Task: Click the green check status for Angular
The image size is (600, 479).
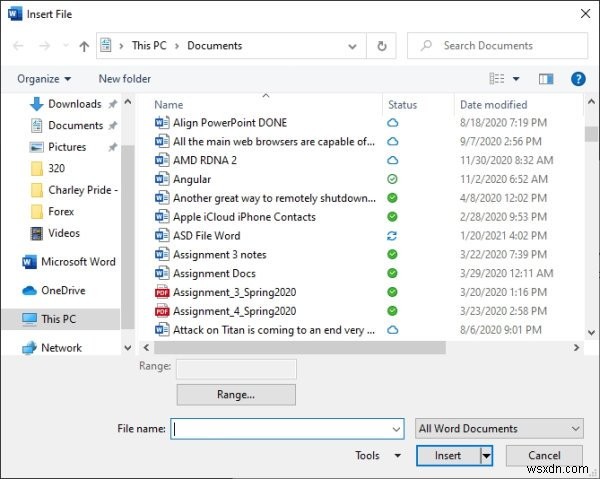Action: click(392, 179)
